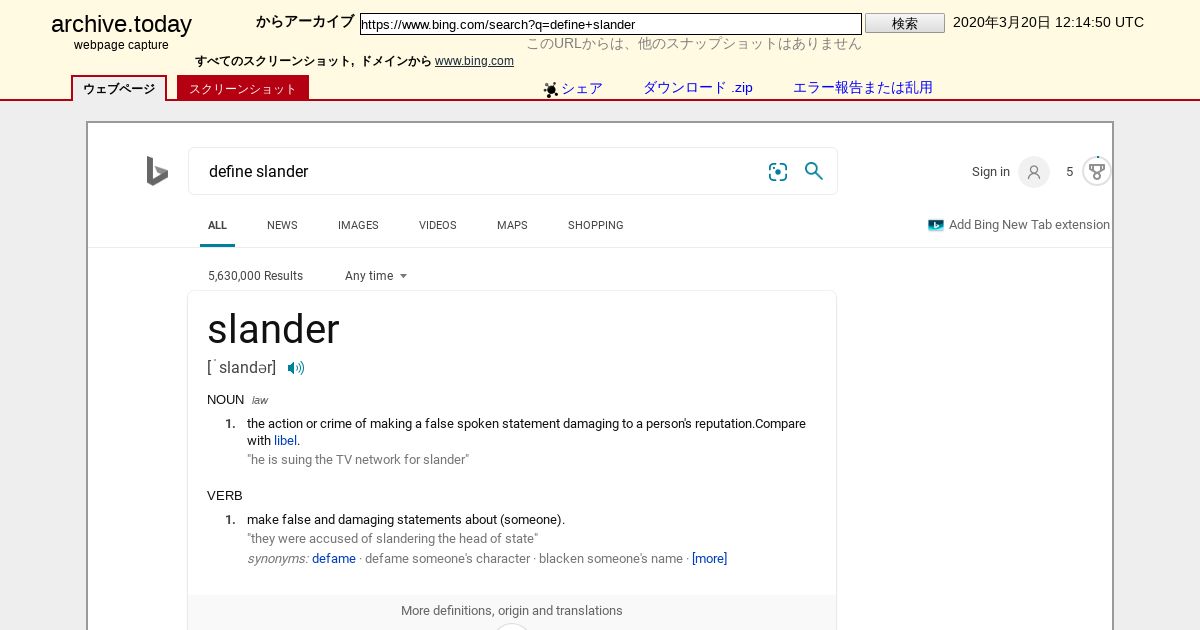Follow the defame synonym link
1200x630 pixels.
(334, 559)
